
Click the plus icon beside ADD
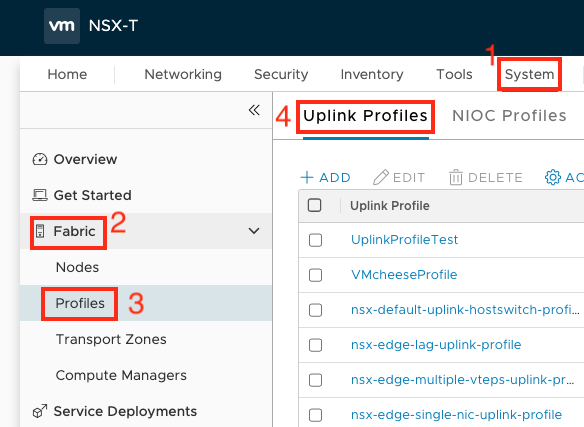307,177
